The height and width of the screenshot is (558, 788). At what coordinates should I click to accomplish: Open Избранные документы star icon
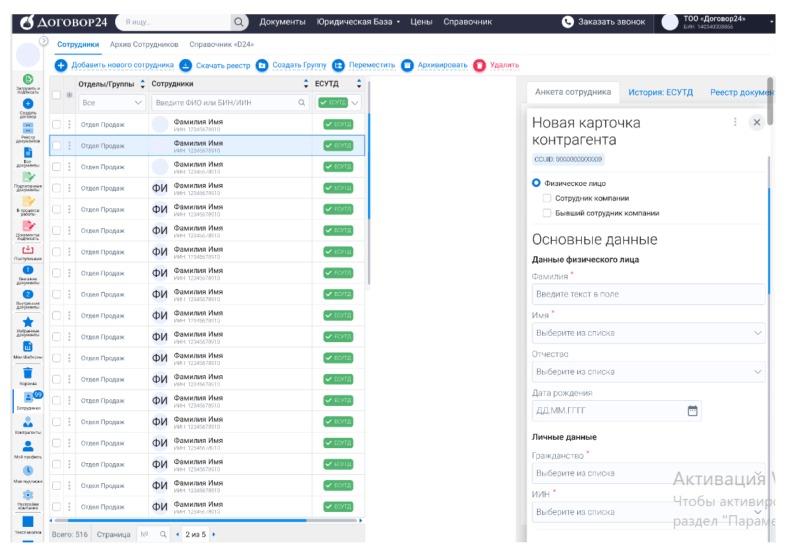28,322
